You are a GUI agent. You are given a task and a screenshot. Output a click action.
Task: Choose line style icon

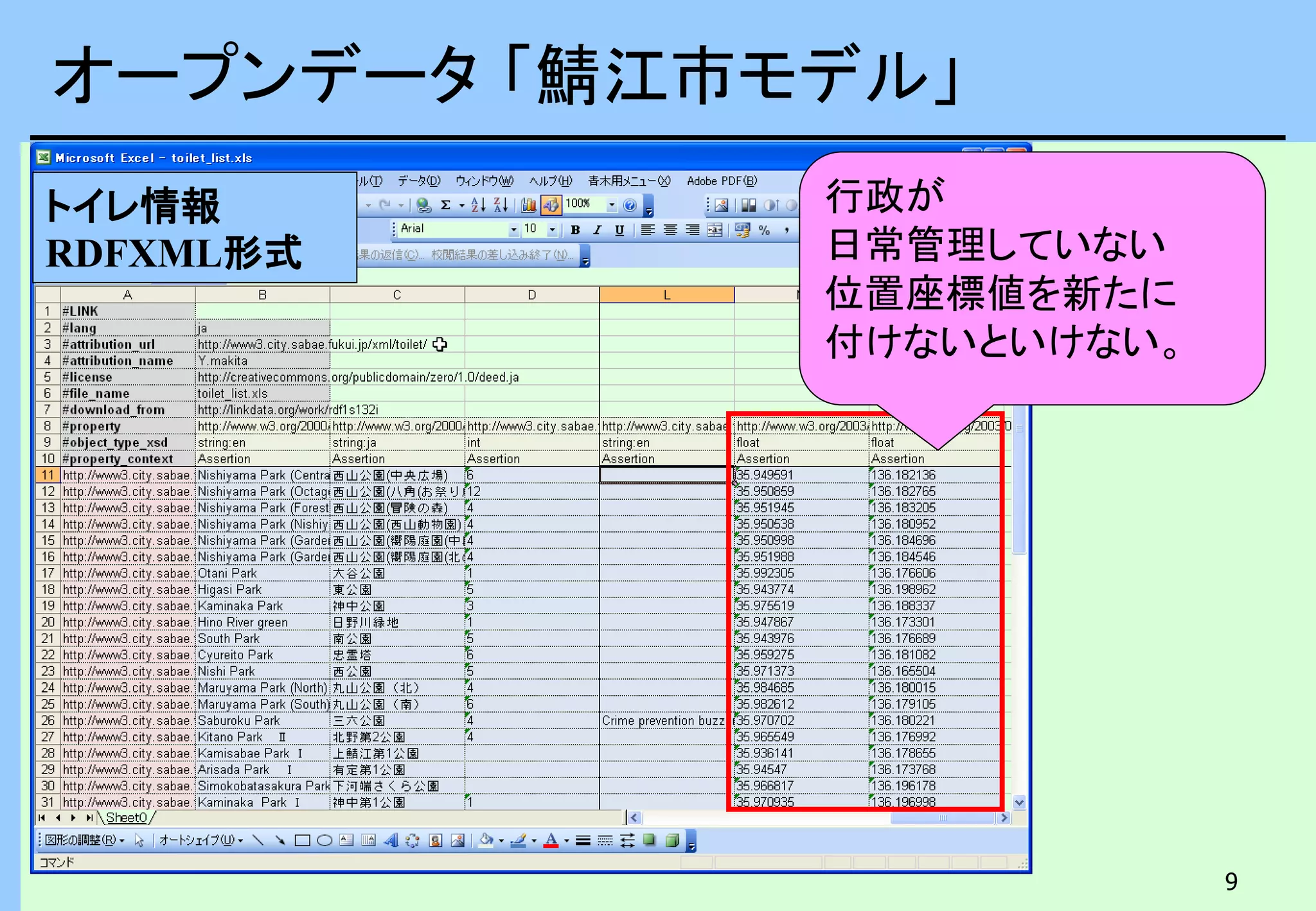click(583, 840)
